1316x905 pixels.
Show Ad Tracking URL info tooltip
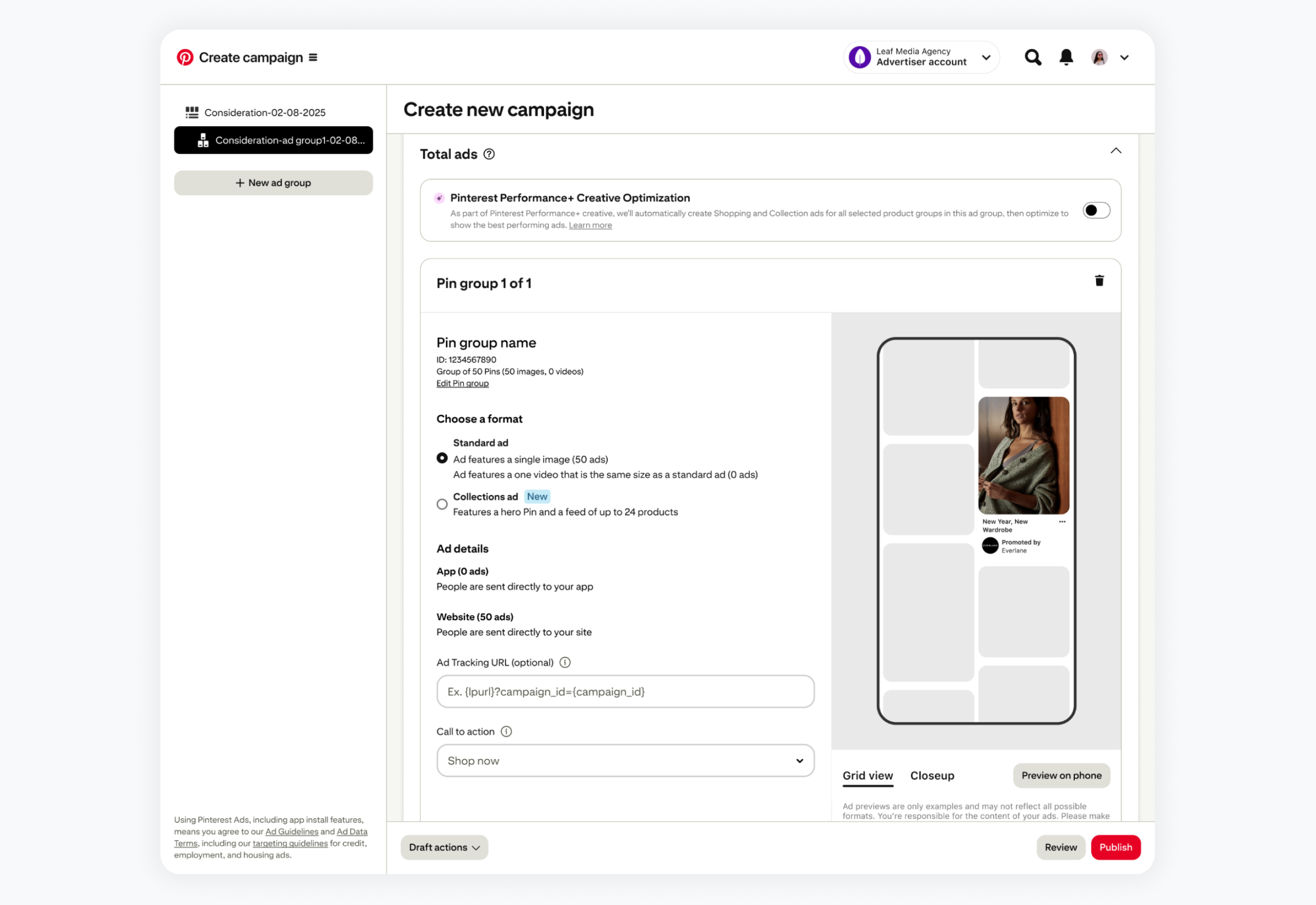pyautogui.click(x=565, y=663)
